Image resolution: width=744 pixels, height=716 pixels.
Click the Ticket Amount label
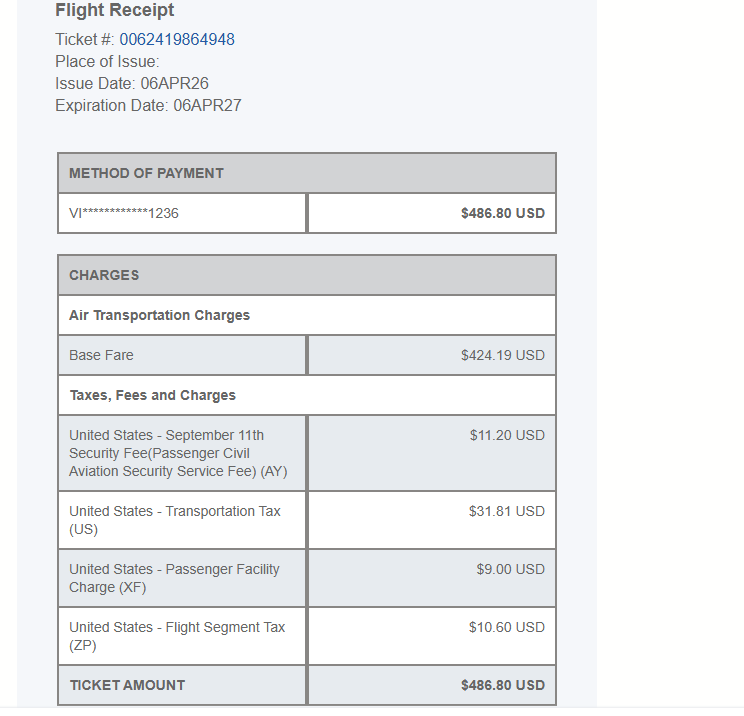127,685
